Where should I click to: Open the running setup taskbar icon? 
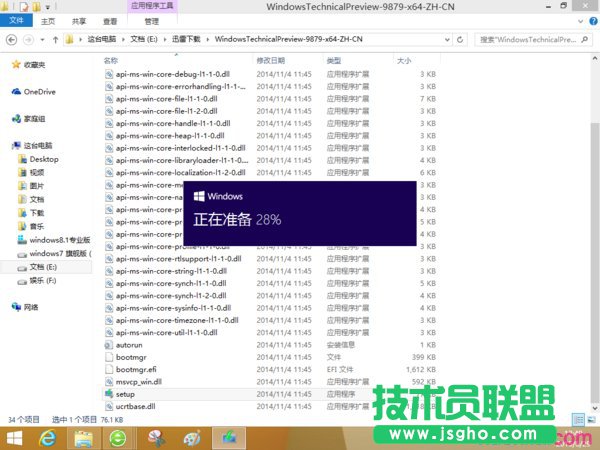click(229, 439)
